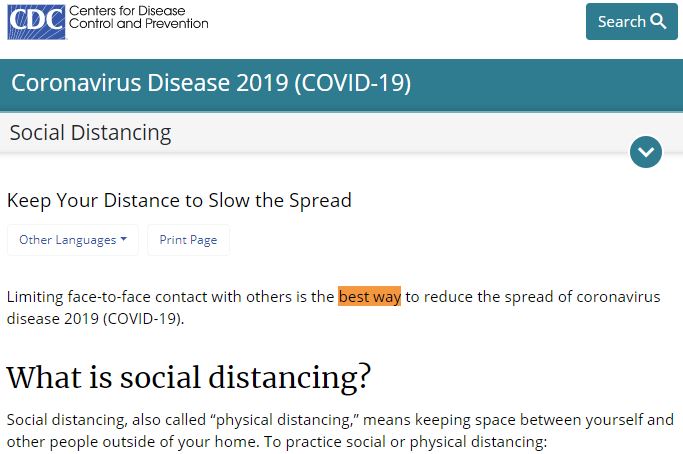Select the Social Distancing menu heading
This screenshot has width=683, height=454.
point(91,133)
